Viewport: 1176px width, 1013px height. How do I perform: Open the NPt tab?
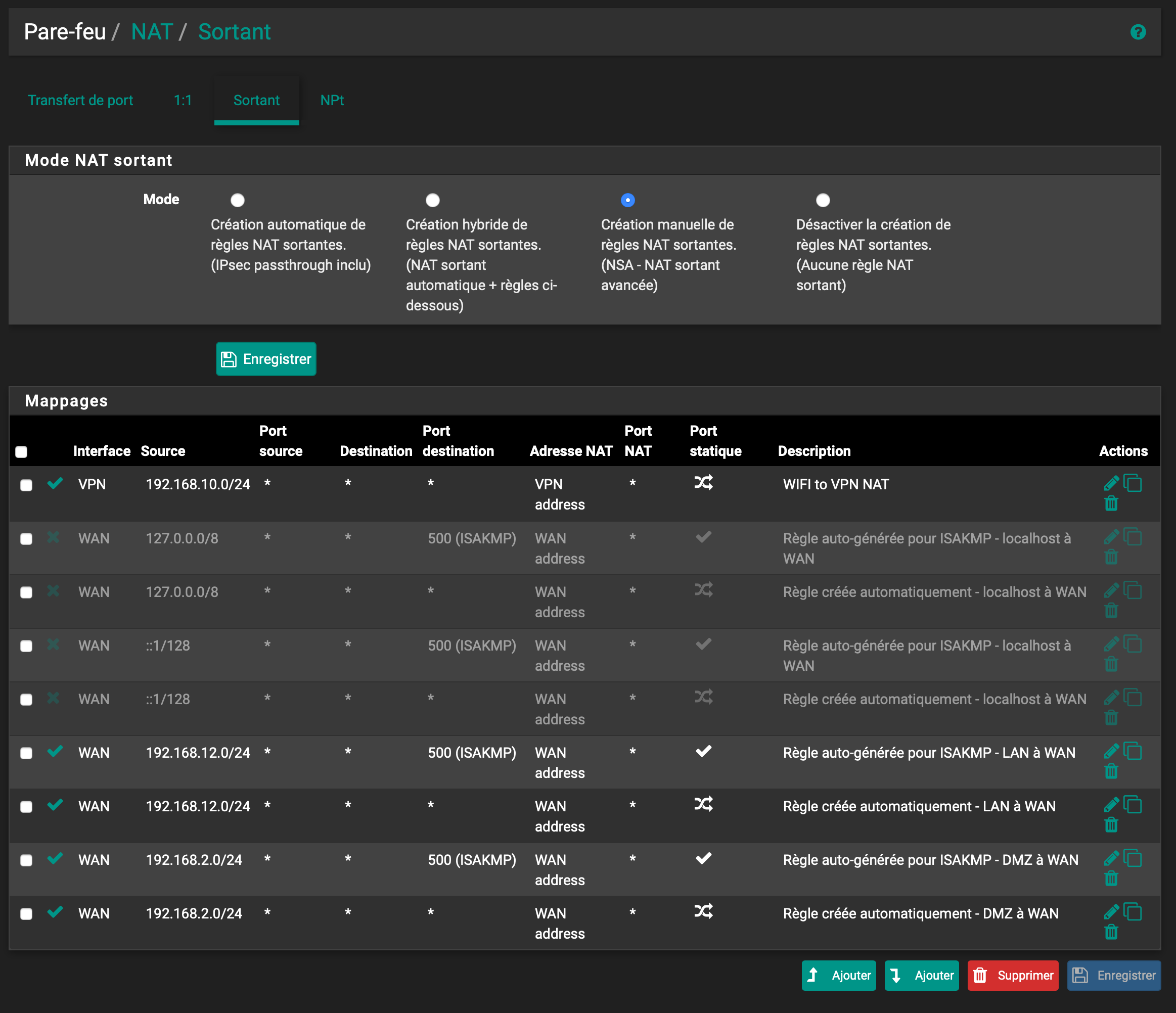(332, 101)
